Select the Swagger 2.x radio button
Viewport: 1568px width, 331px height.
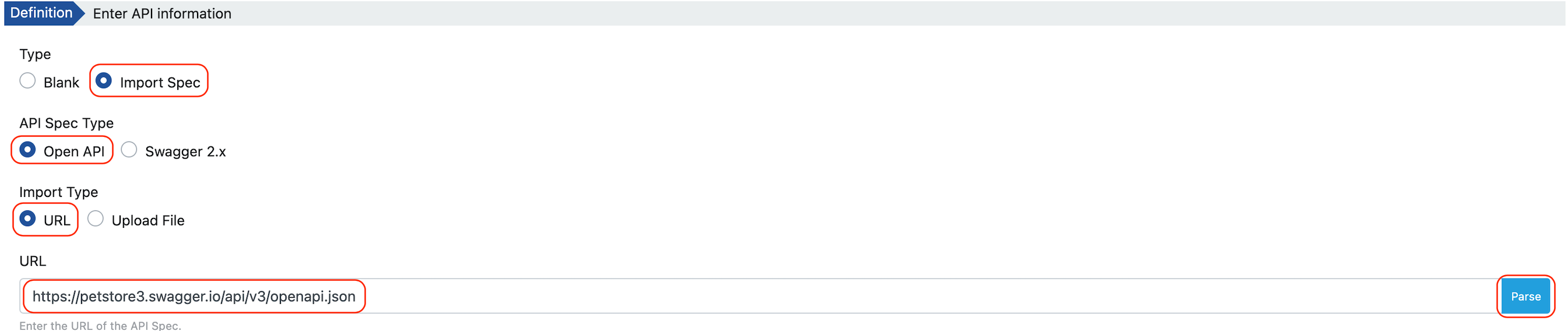coord(129,150)
